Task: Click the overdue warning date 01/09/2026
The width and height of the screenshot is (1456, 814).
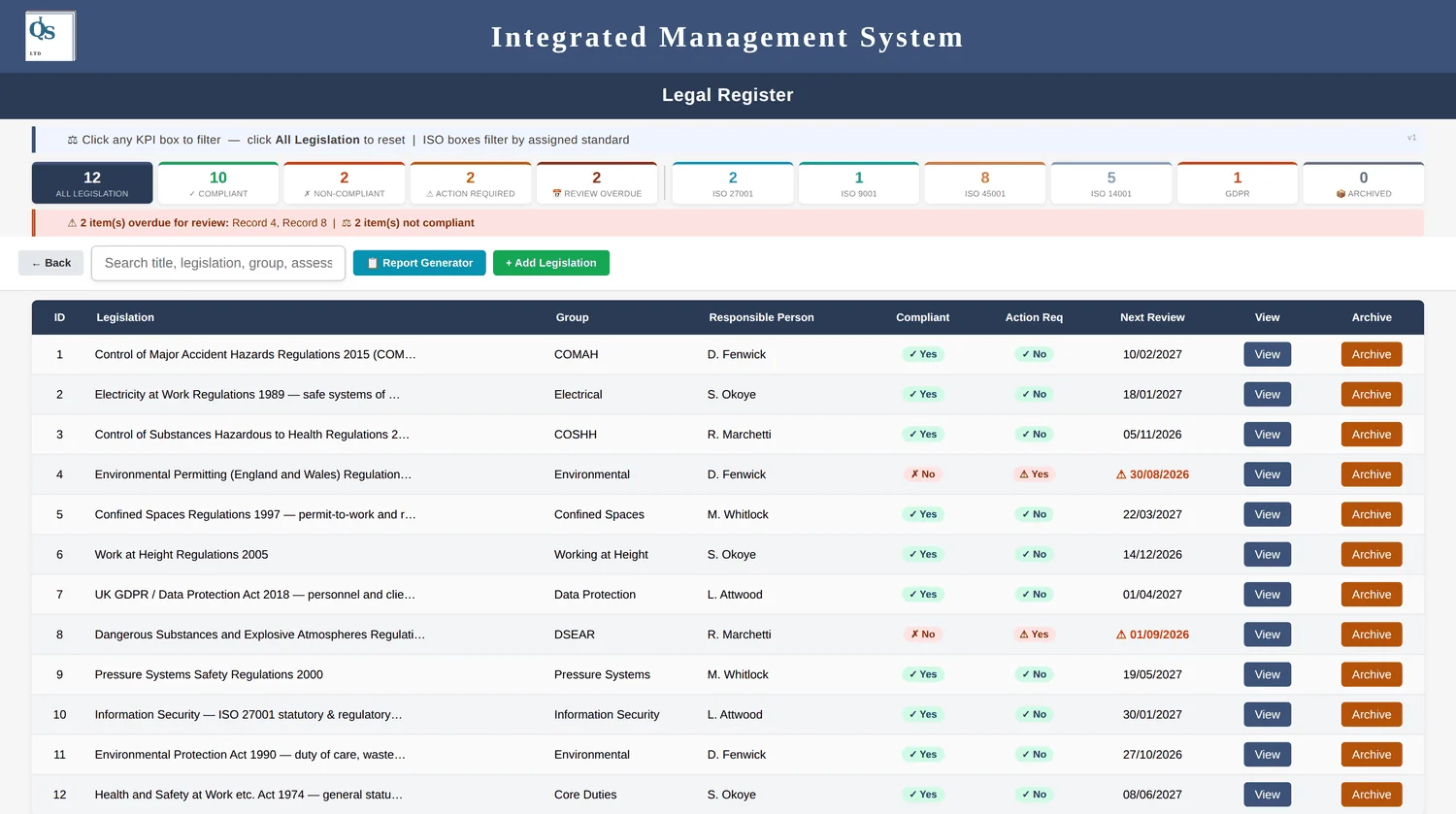Action: 1152,635
